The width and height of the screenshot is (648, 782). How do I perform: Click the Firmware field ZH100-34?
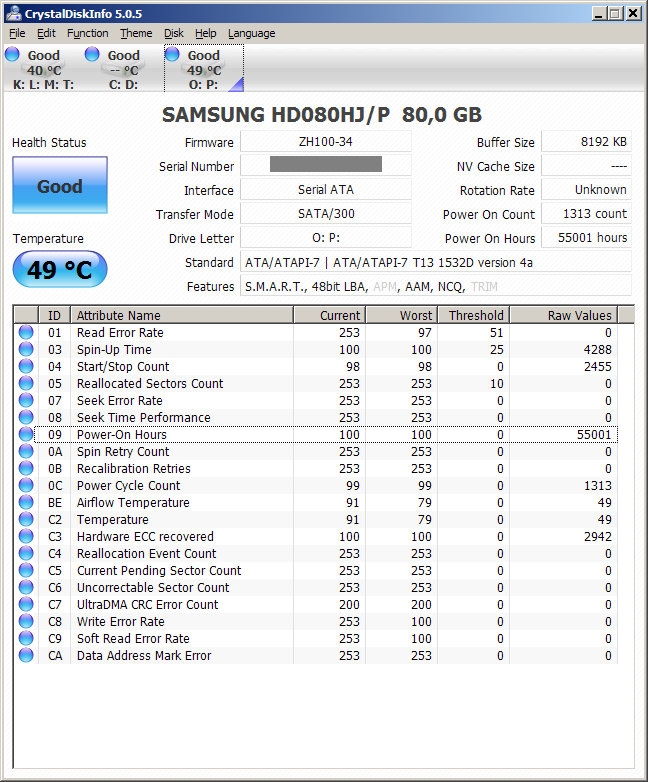[326, 142]
